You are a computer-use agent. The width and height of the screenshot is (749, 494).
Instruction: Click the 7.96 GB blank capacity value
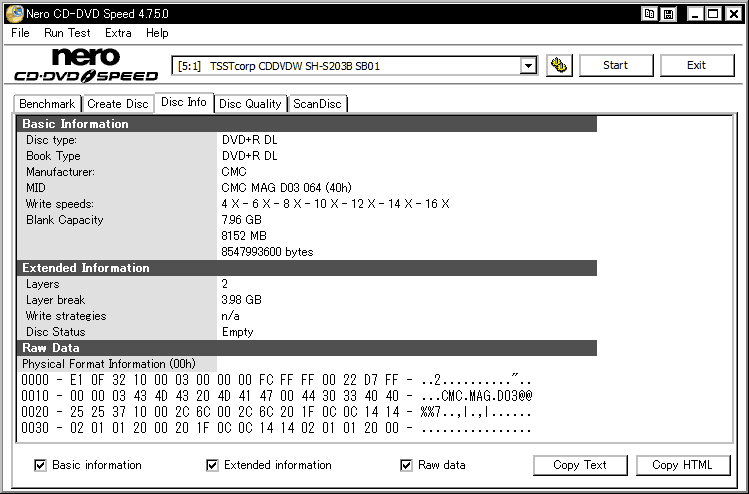point(241,220)
